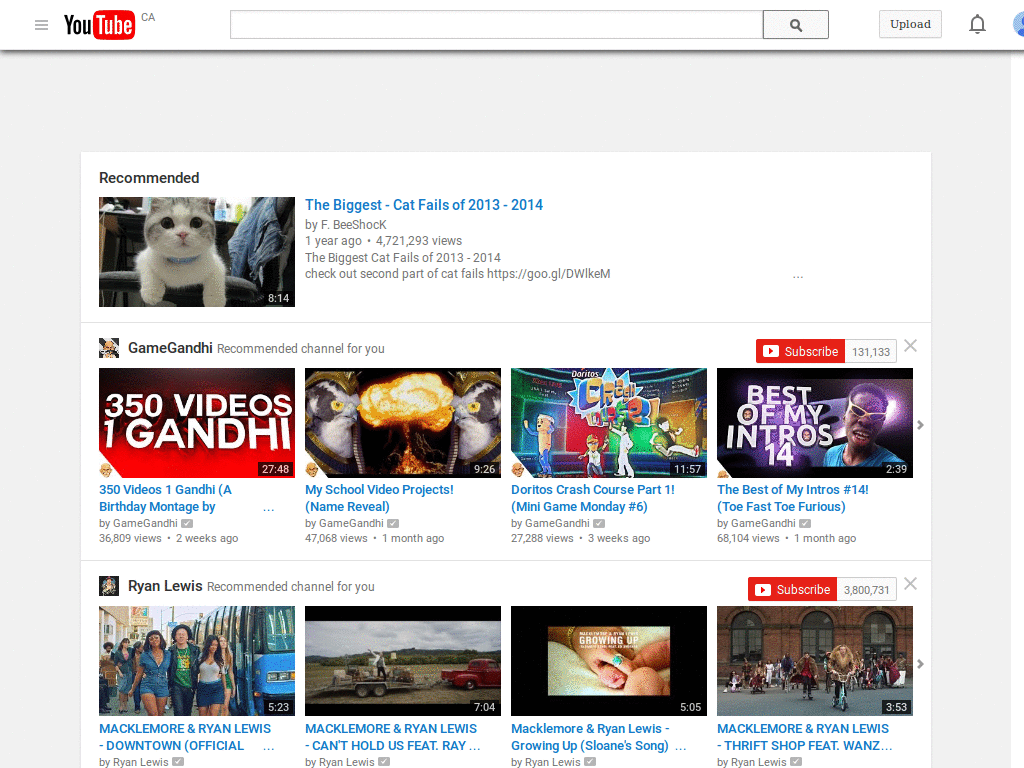Open the Ryan Lewis channel name heading
The height and width of the screenshot is (768, 1024).
[x=165, y=586]
